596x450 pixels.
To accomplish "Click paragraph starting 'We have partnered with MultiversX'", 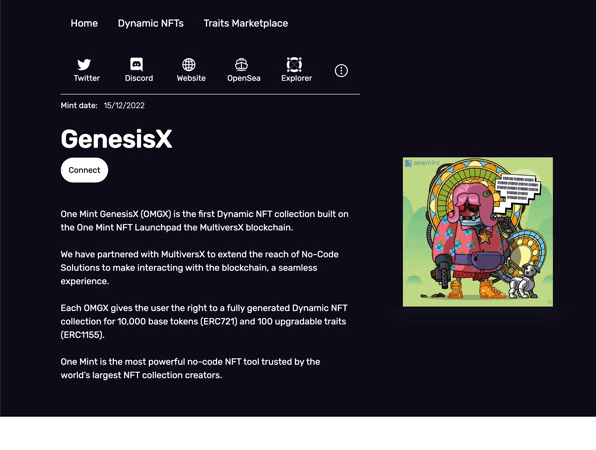I will tap(200, 268).
